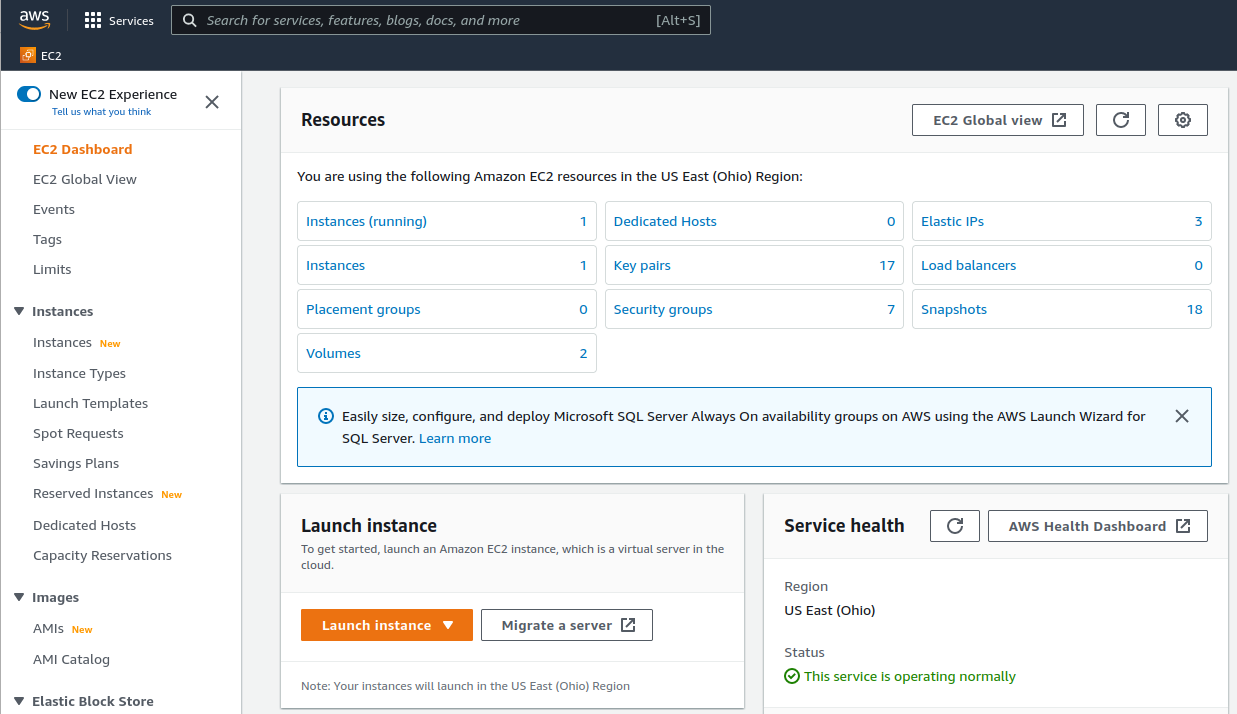Refresh the Resources panel
This screenshot has height=714, width=1237.
point(1121,120)
